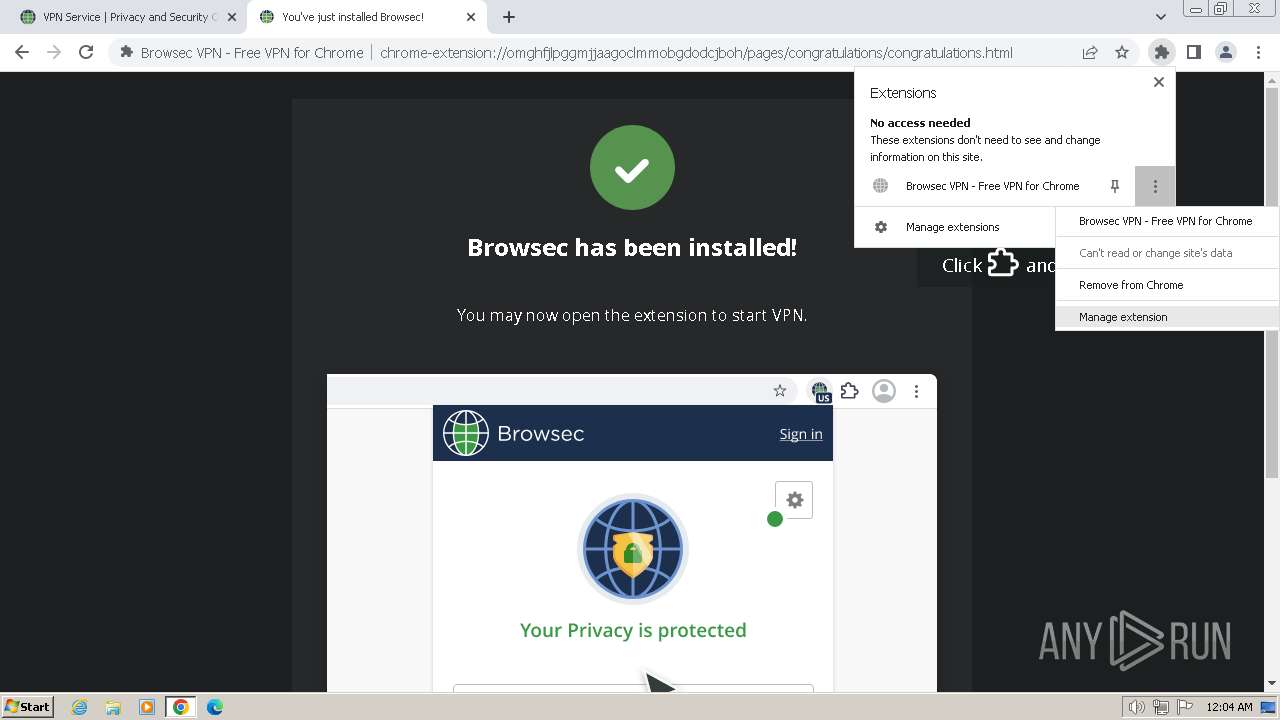Open the tab search dropdown arrow
This screenshot has width=1280, height=720.
[1160, 17]
